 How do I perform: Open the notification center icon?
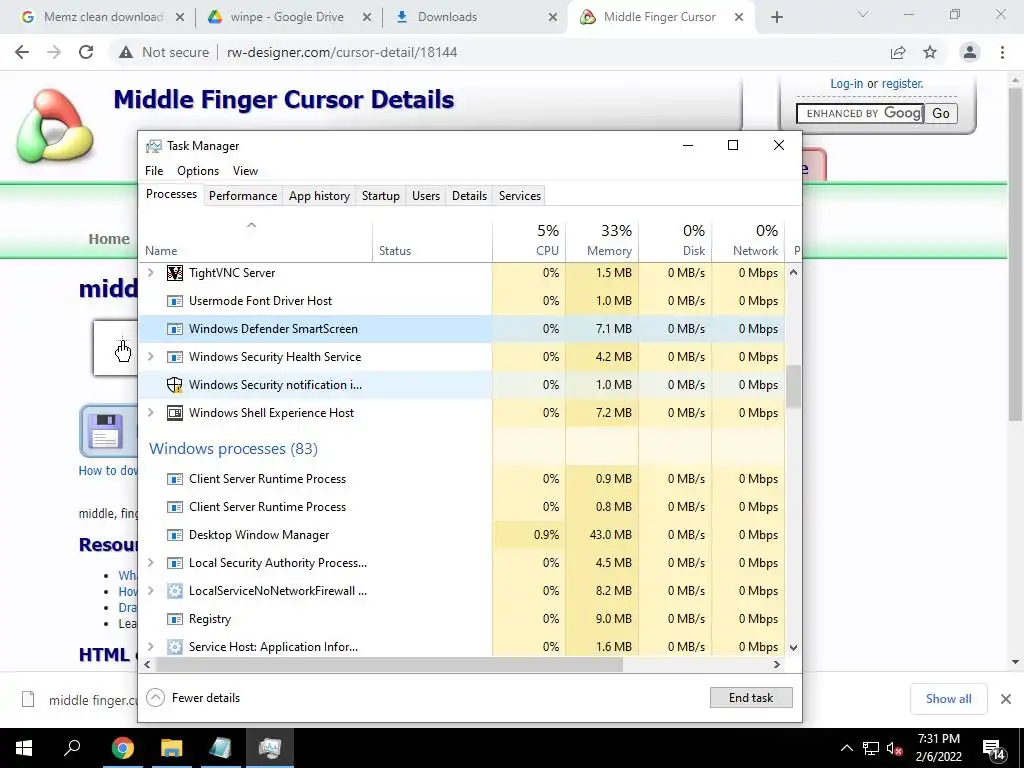(993, 749)
